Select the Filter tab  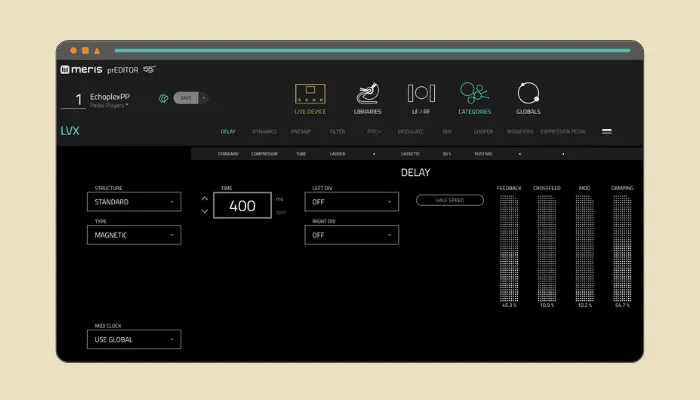tap(338, 132)
